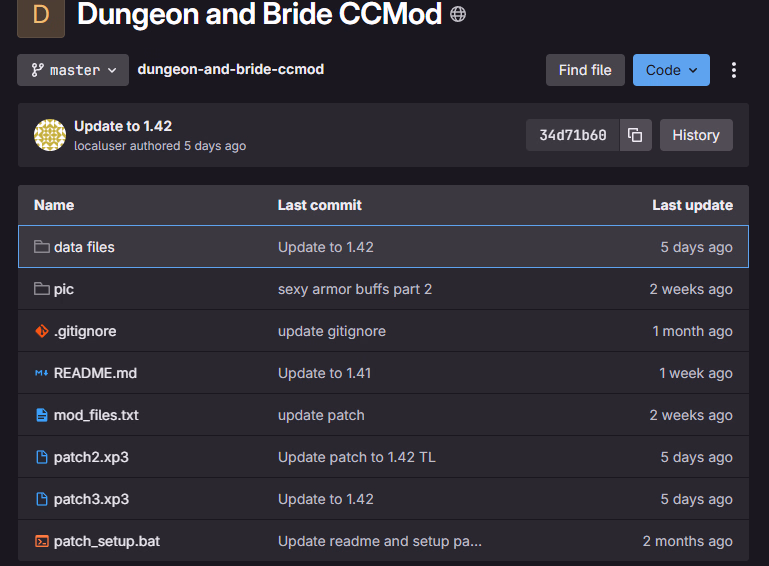Click the patch2.xp3 file icon
769x566 pixels.
(x=42, y=457)
